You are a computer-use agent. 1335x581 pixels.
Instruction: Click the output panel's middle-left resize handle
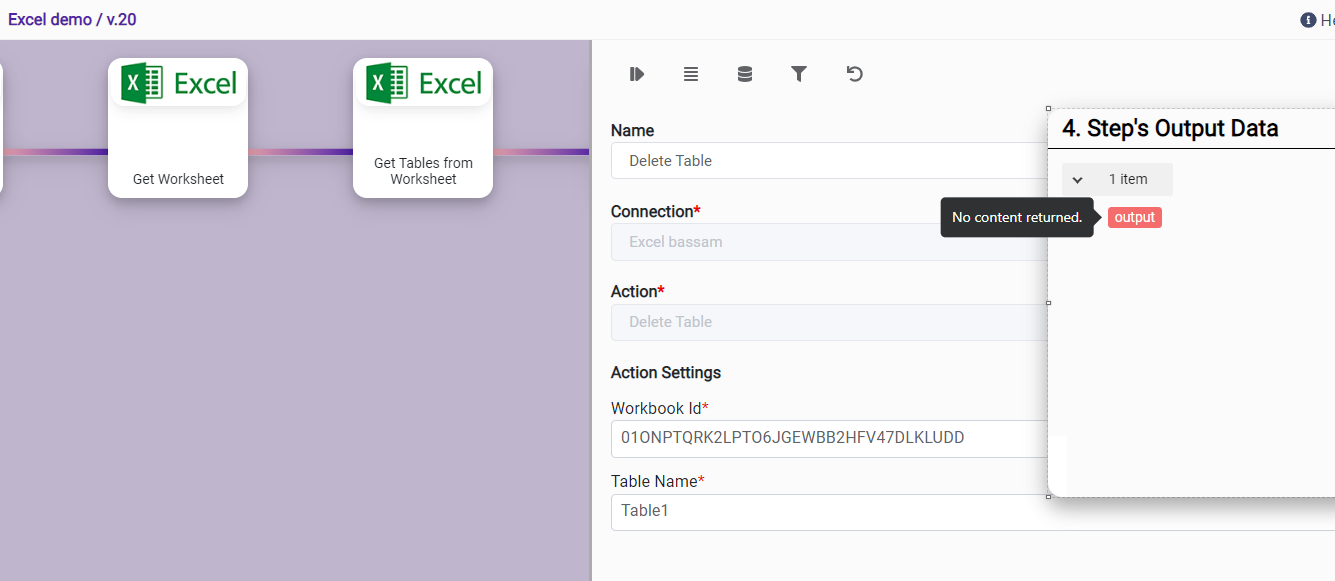coord(1048,302)
